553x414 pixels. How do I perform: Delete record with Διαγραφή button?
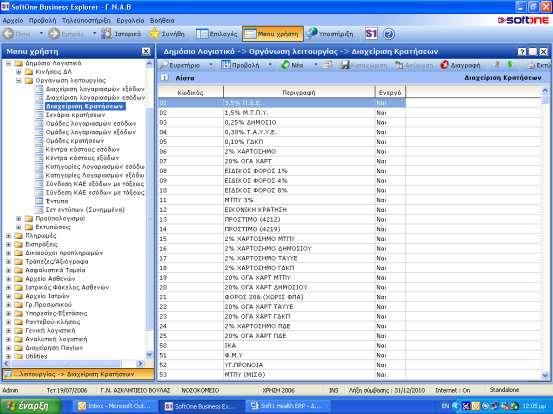click(460, 65)
